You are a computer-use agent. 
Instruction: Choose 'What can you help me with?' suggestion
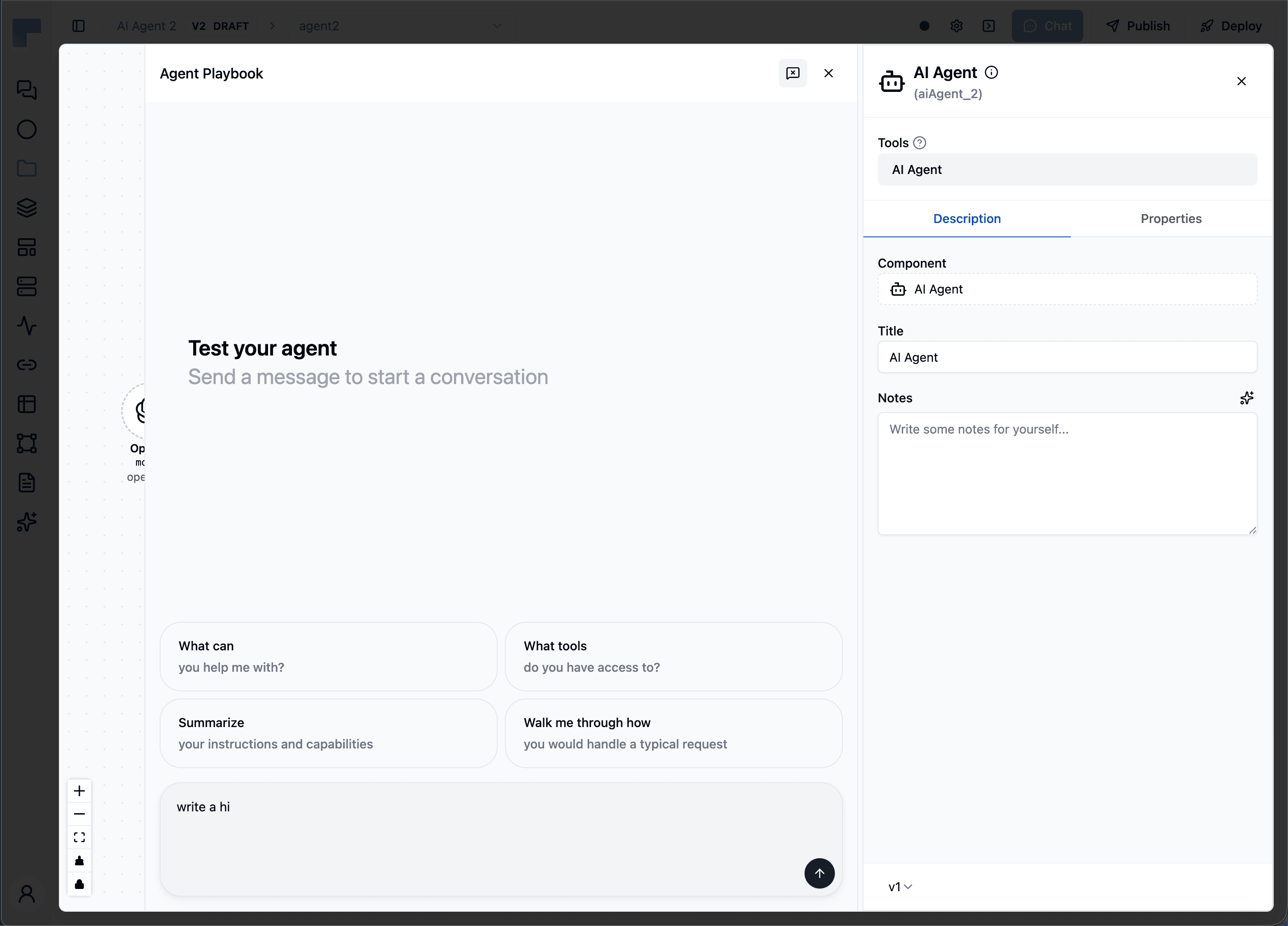328,657
